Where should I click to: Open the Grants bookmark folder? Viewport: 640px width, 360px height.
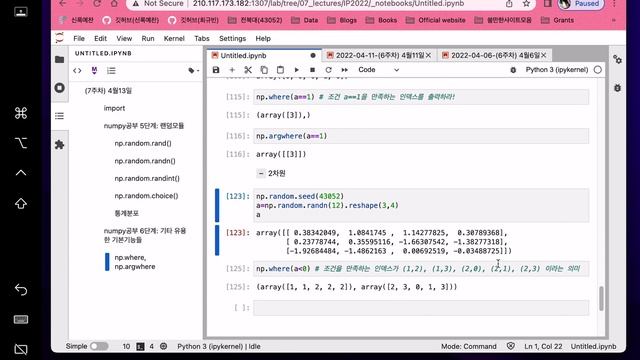click(558, 20)
